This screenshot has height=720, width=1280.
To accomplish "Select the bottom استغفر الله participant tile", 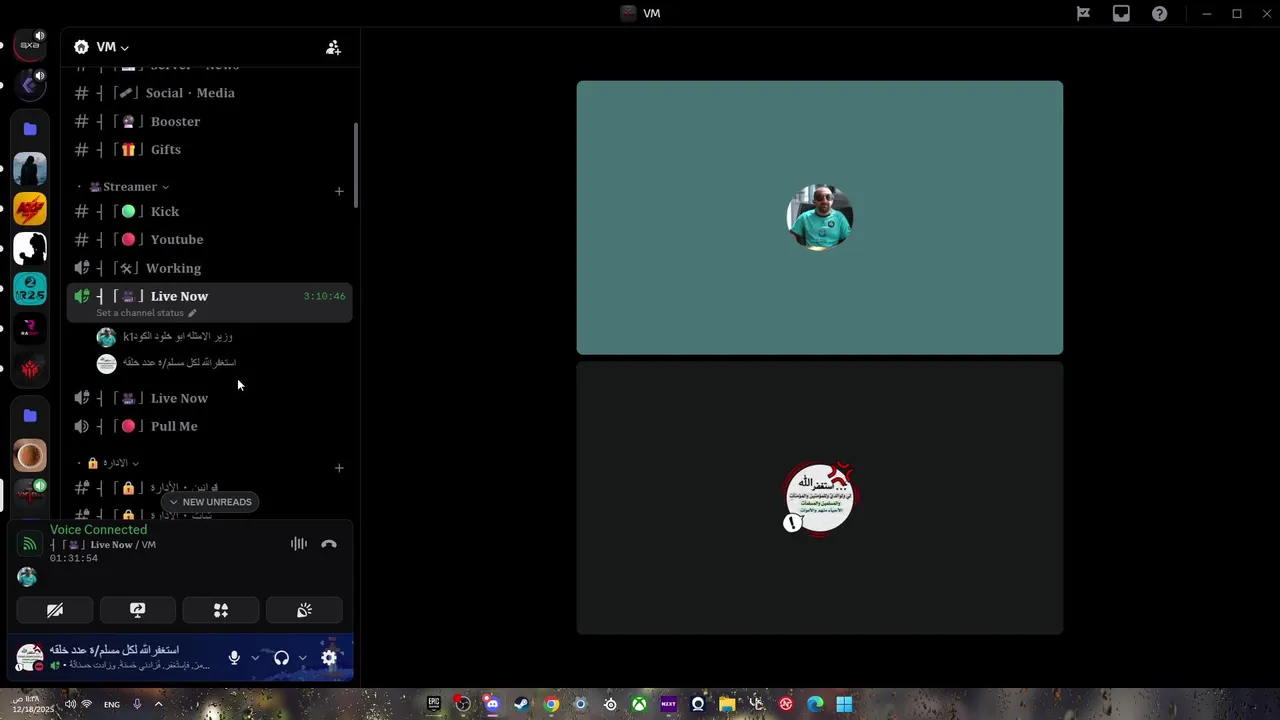I will pos(820,497).
